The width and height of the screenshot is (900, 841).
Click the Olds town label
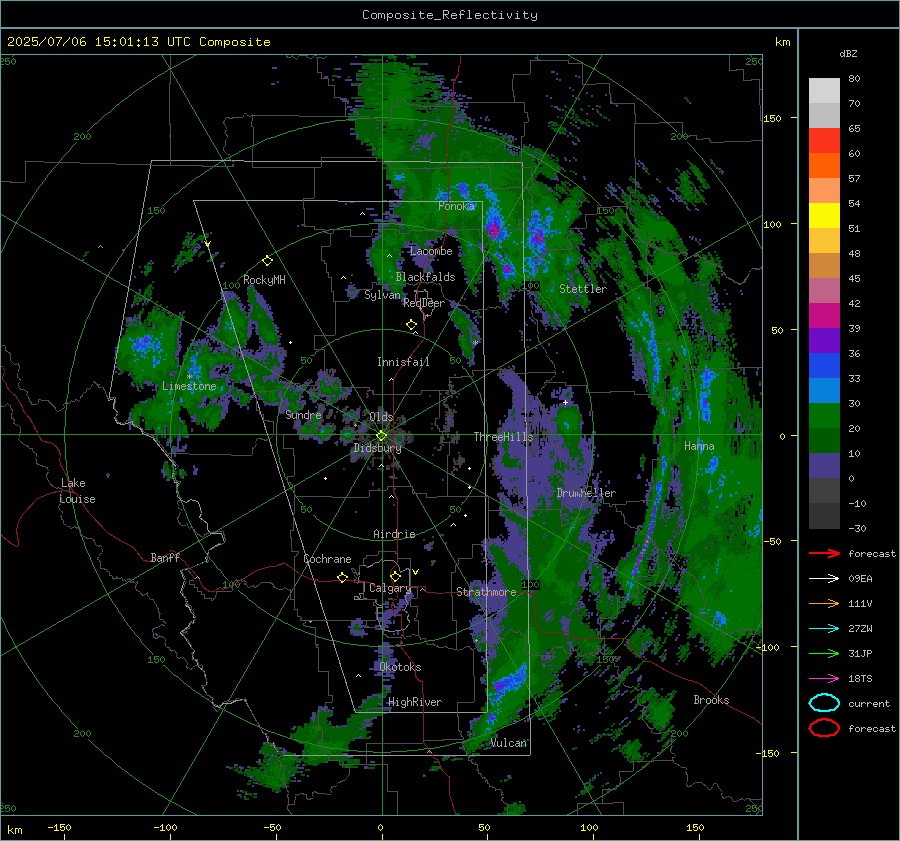[381, 416]
